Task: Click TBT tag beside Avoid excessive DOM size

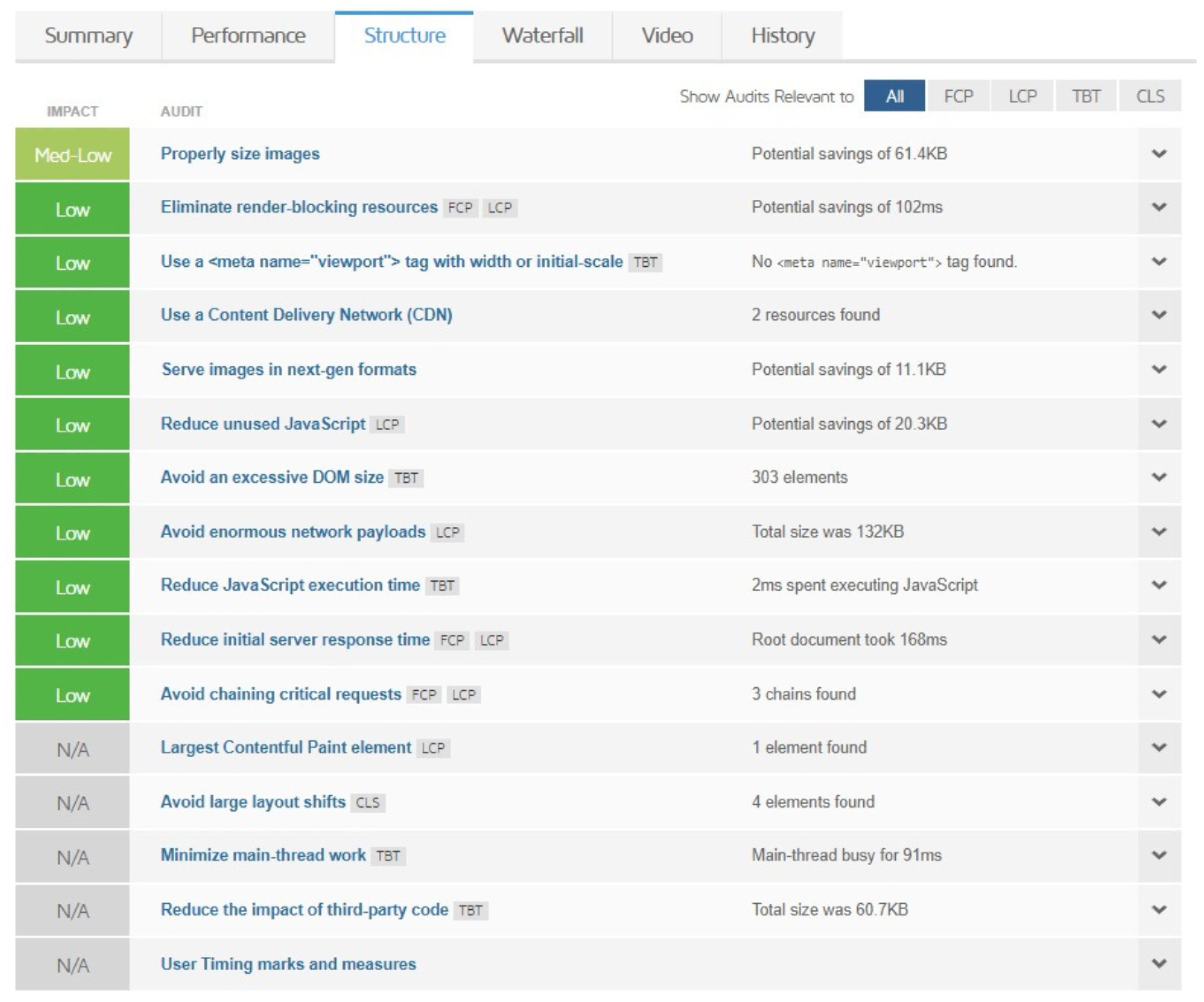Action: [x=406, y=478]
